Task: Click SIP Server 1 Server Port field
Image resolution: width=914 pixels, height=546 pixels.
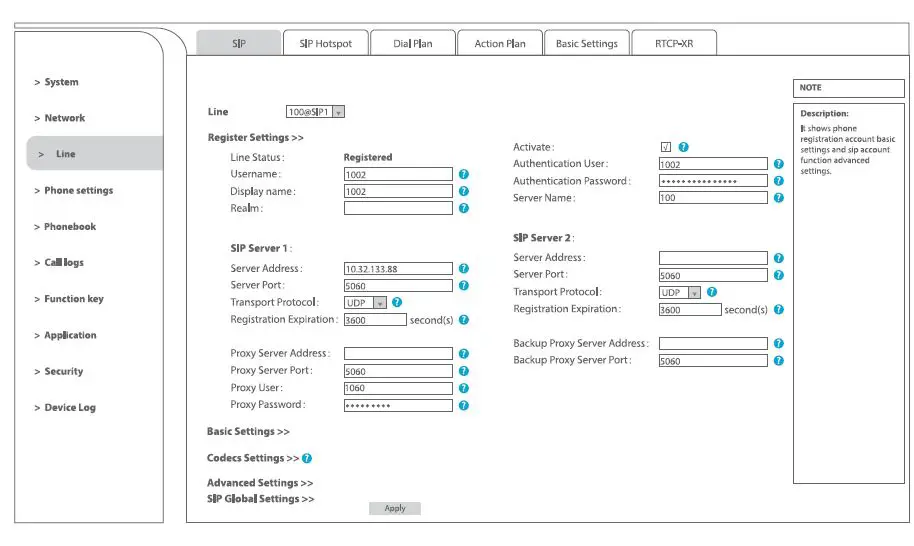Action: pyautogui.click(x=398, y=286)
